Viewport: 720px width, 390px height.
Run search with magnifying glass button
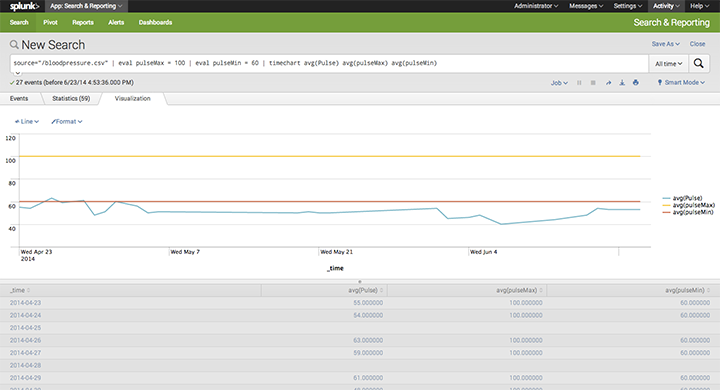pos(698,63)
